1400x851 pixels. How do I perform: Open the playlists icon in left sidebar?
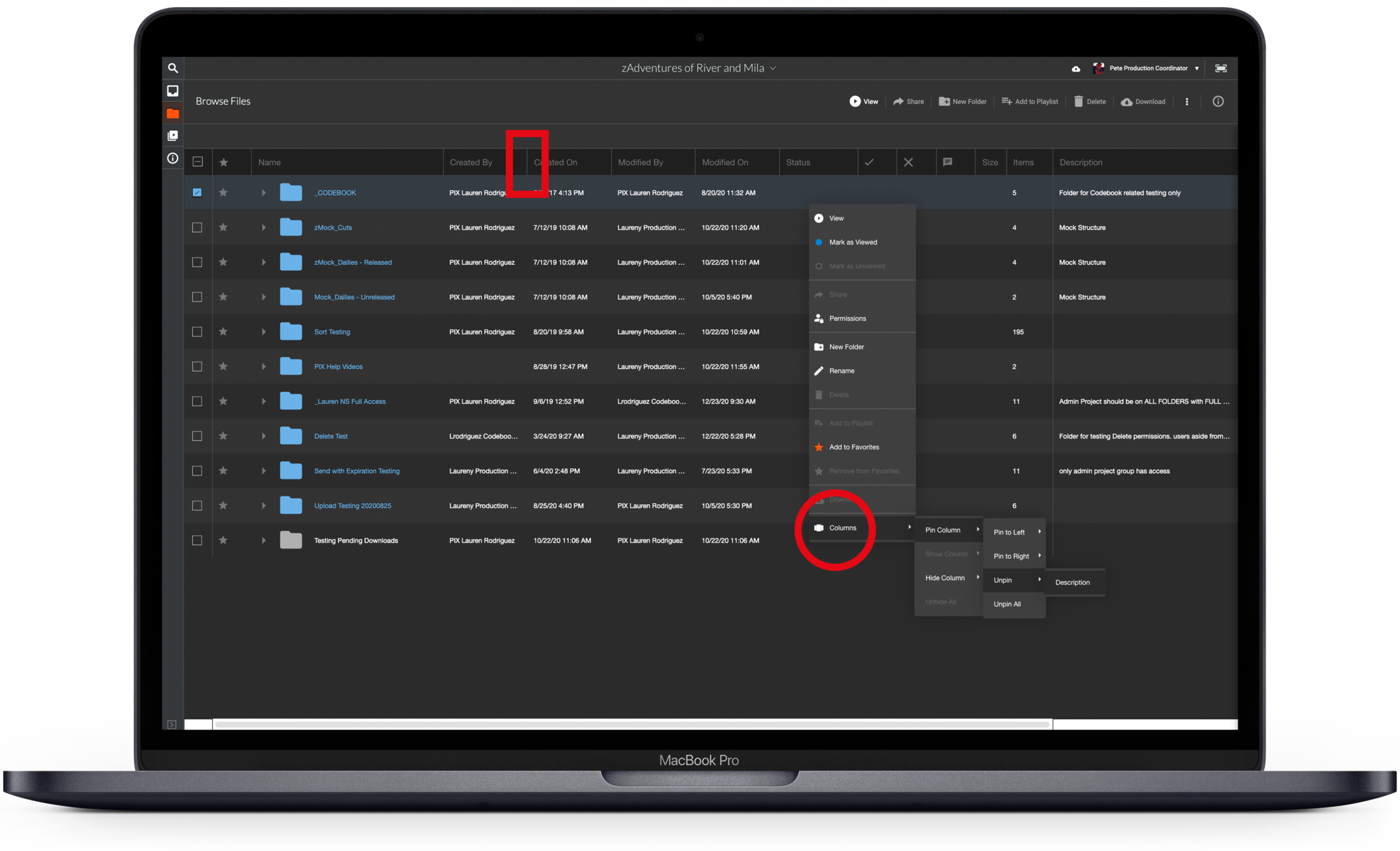[x=173, y=136]
